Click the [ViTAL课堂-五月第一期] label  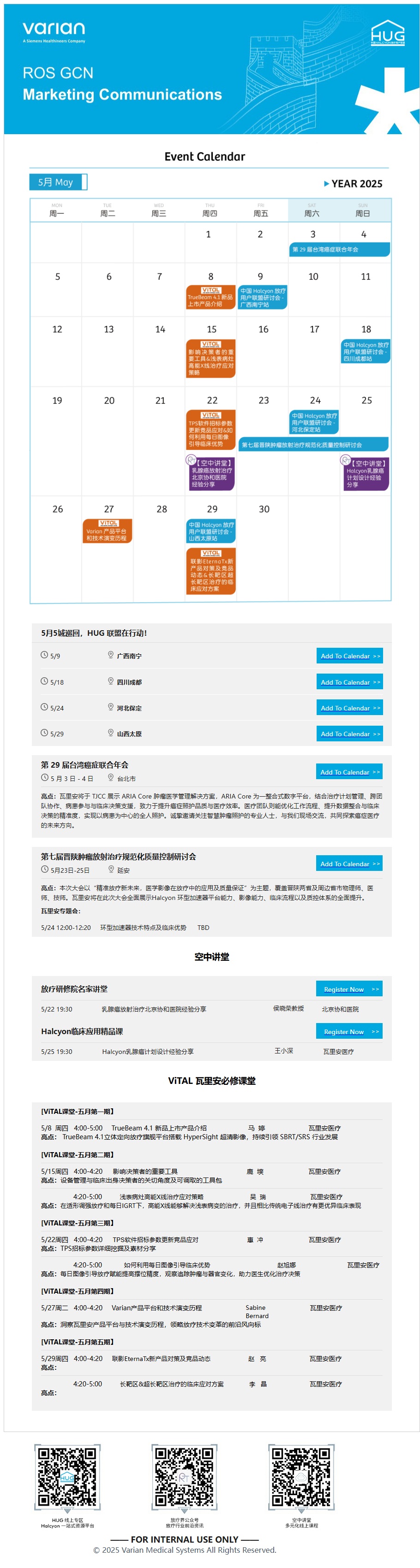pos(78,1111)
